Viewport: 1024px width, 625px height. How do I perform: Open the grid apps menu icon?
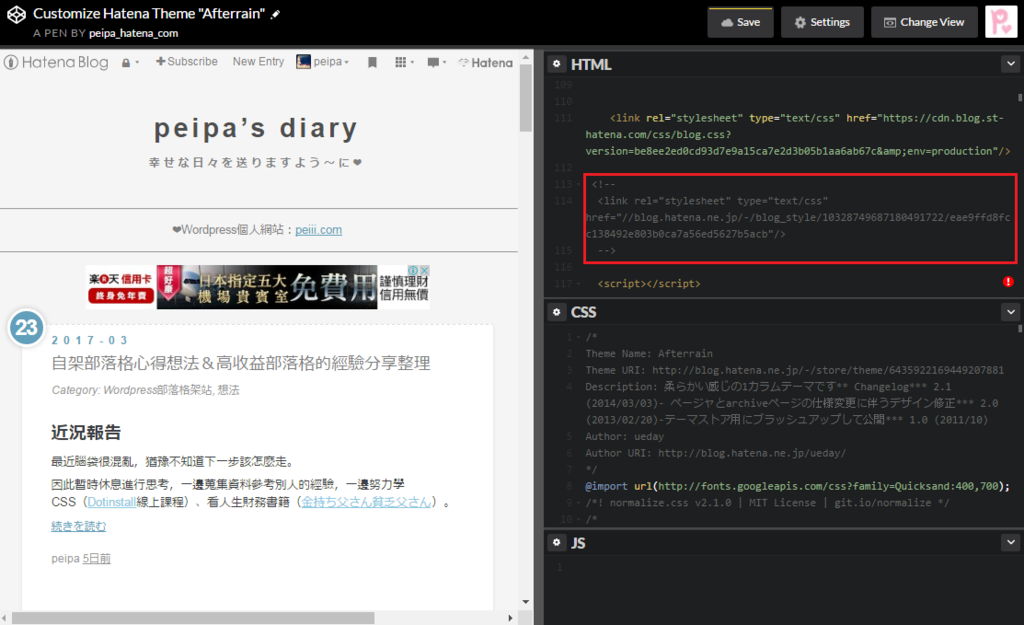[x=404, y=62]
